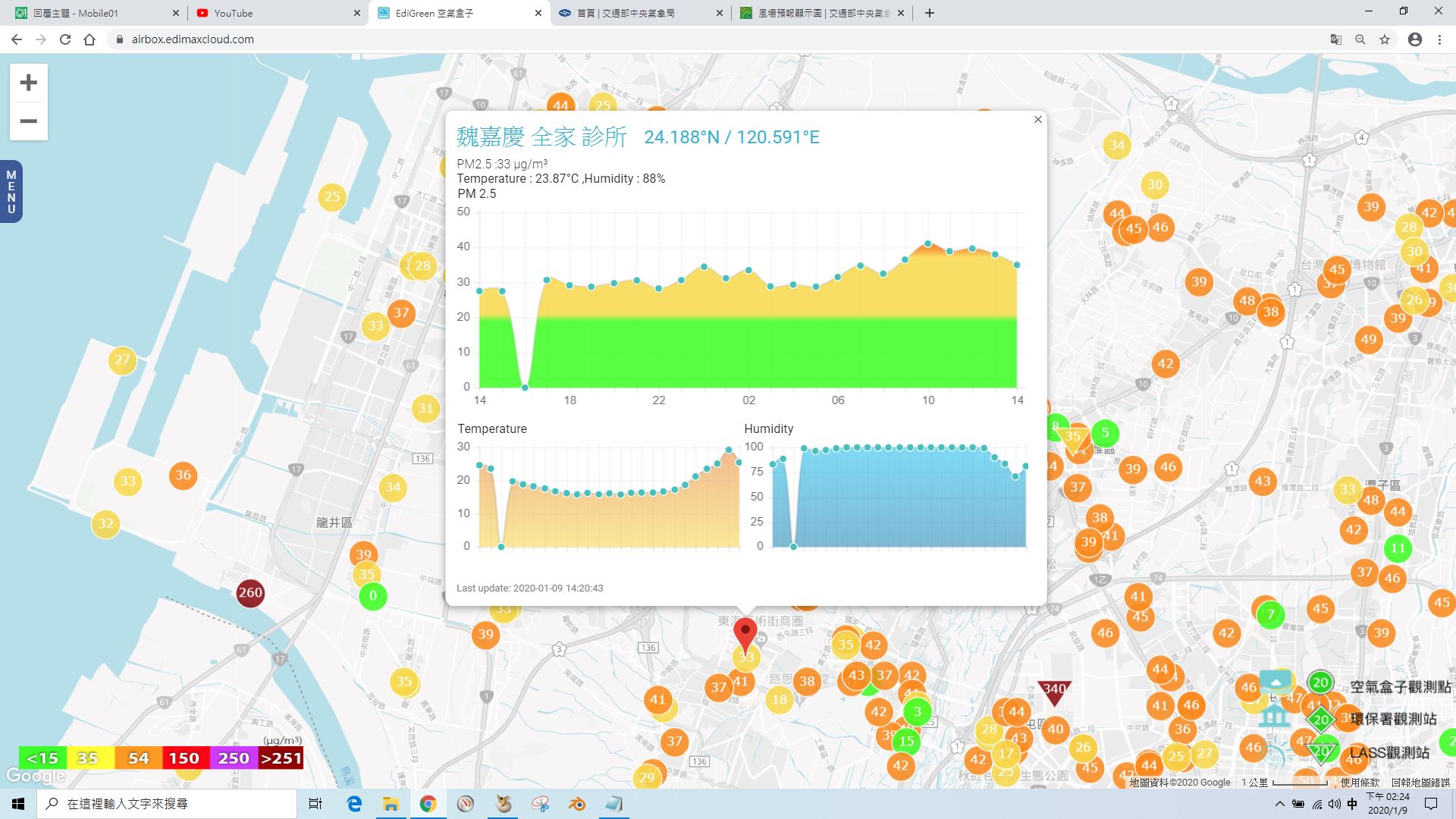Open the blue MENU side panel
Screen dimensions: 1456x819
[11, 192]
